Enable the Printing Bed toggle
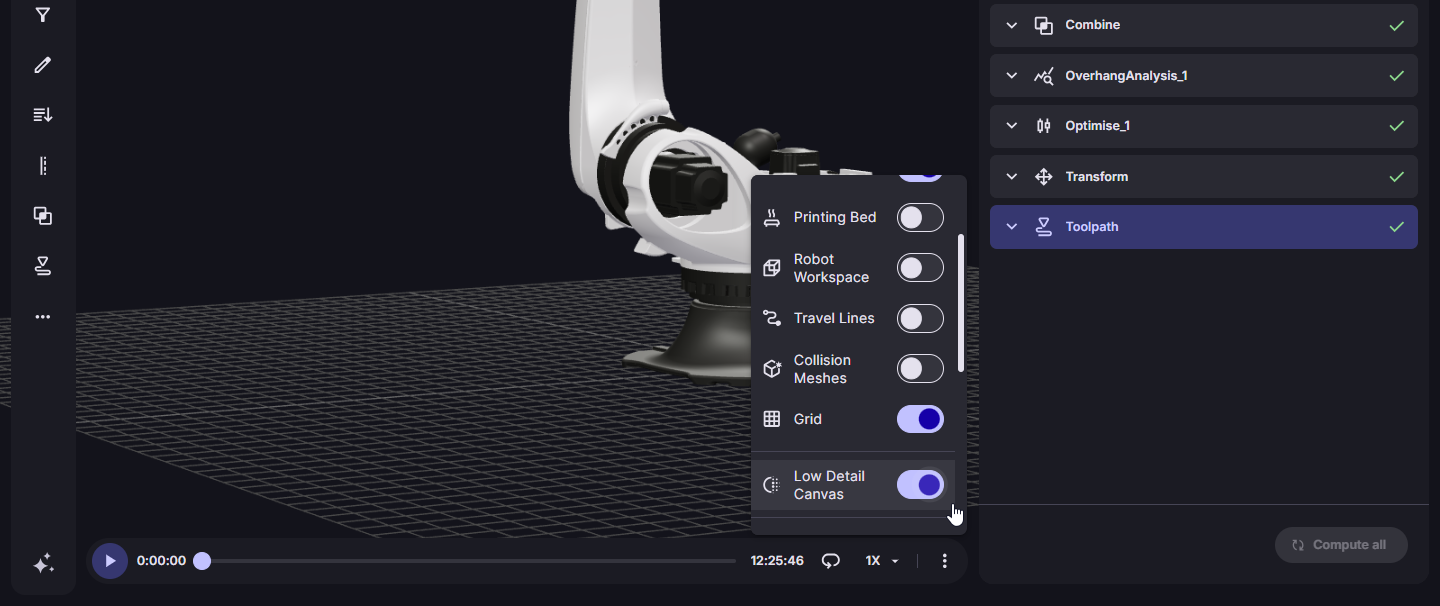Image resolution: width=1440 pixels, height=606 pixels. click(920, 217)
